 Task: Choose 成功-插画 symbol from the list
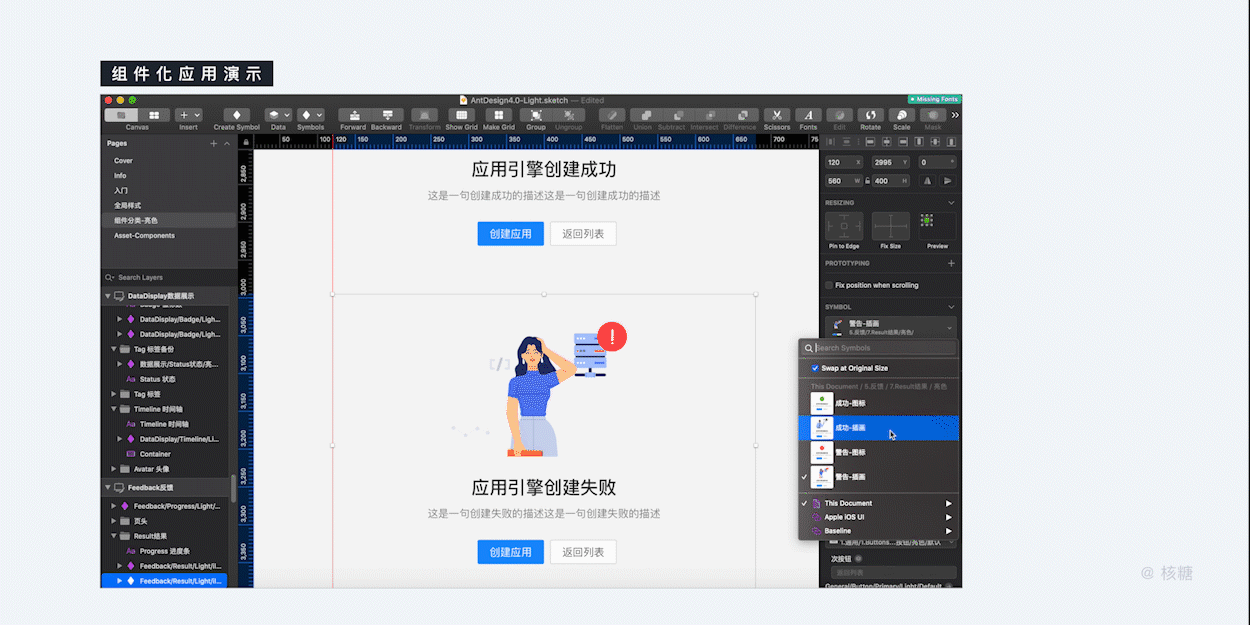point(879,428)
